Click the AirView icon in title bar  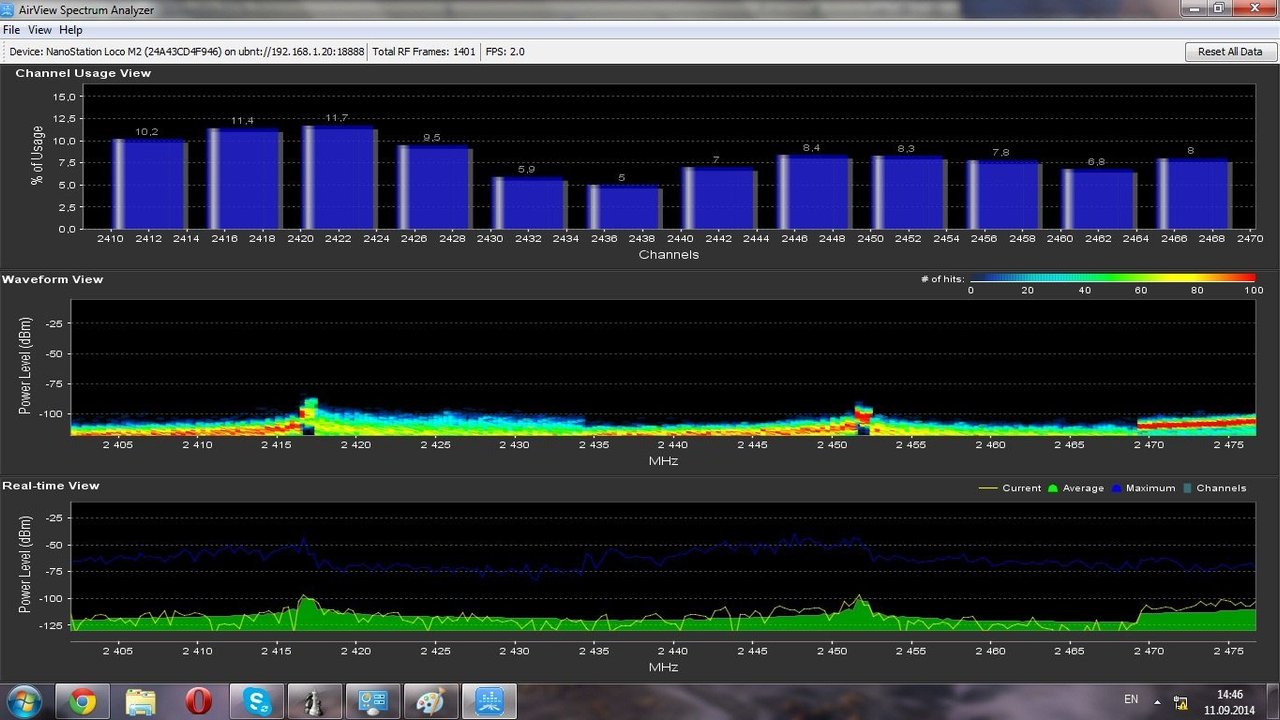click(9, 9)
